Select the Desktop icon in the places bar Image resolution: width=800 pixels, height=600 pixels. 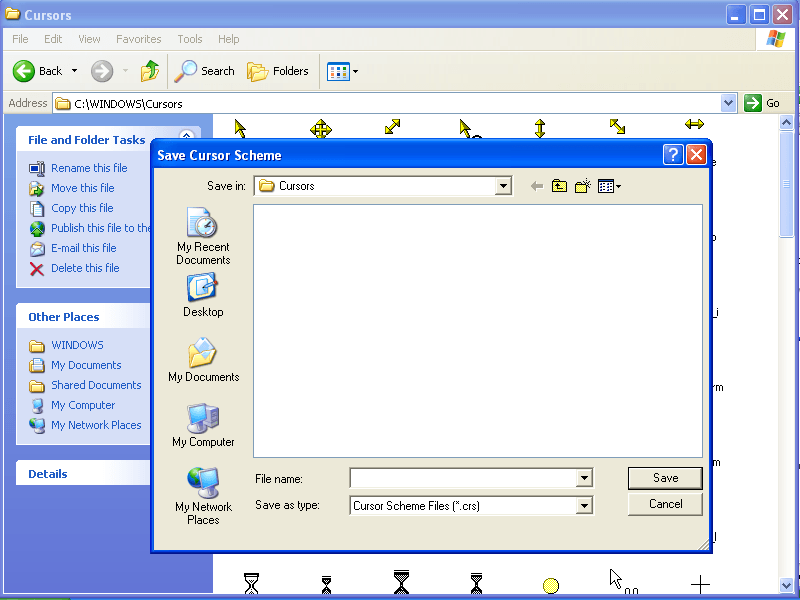[x=202, y=294]
